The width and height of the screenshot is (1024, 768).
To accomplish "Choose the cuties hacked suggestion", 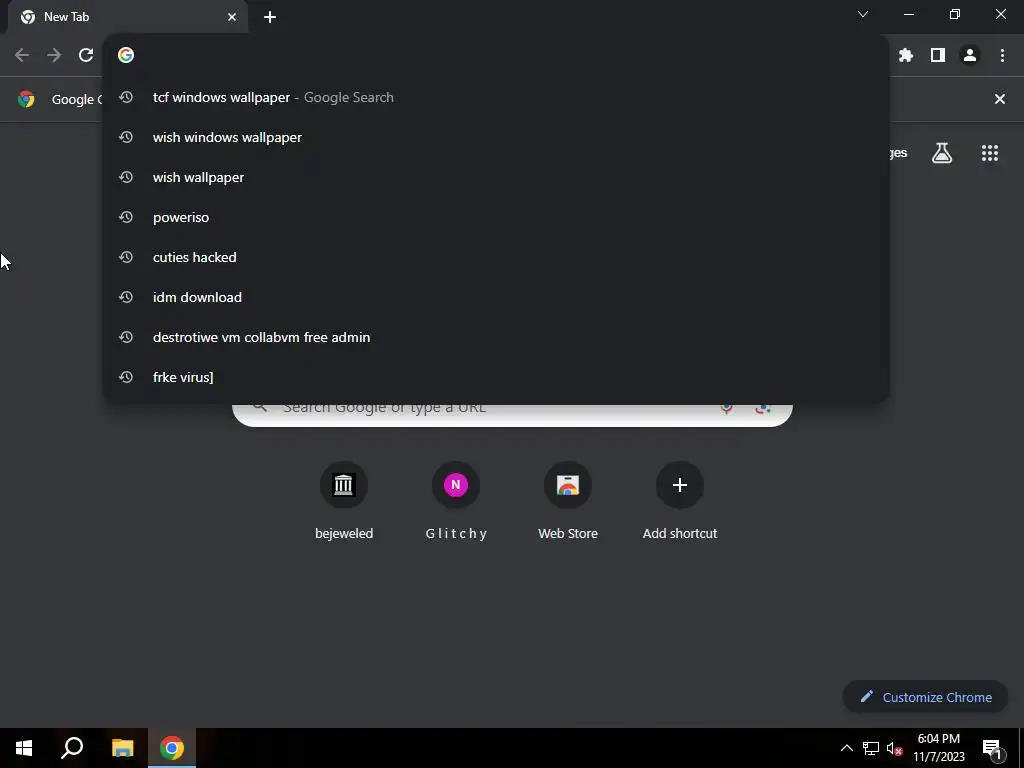I will point(496,257).
